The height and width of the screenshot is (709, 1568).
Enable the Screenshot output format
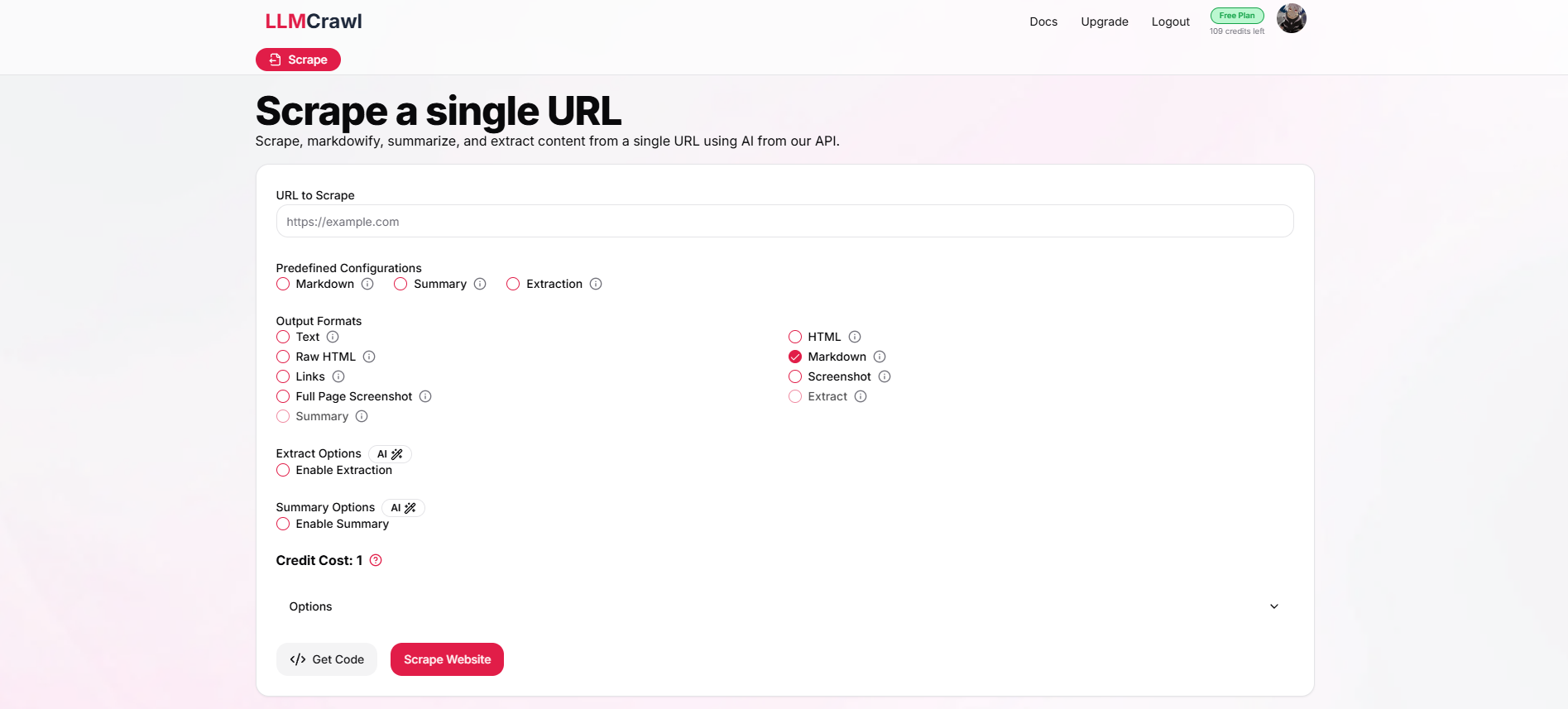point(795,376)
